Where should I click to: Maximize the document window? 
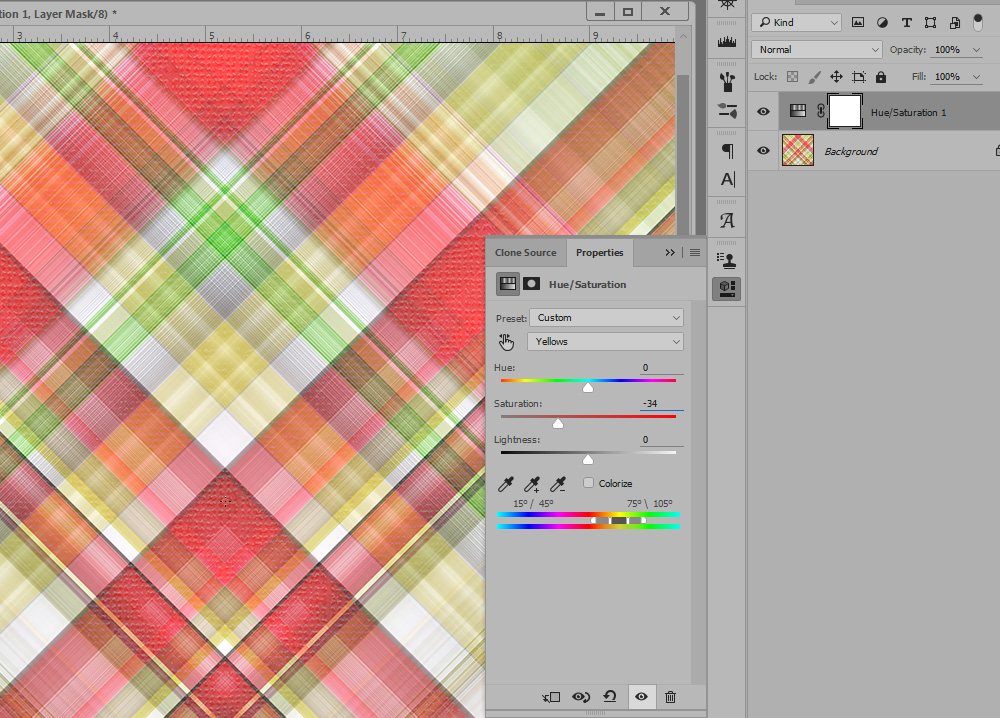tap(628, 11)
